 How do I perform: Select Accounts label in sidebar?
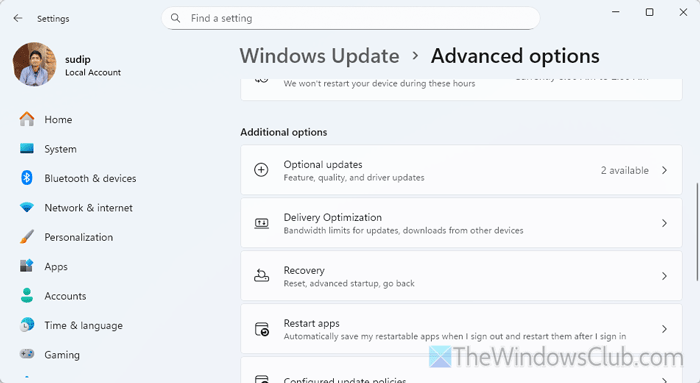65,296
